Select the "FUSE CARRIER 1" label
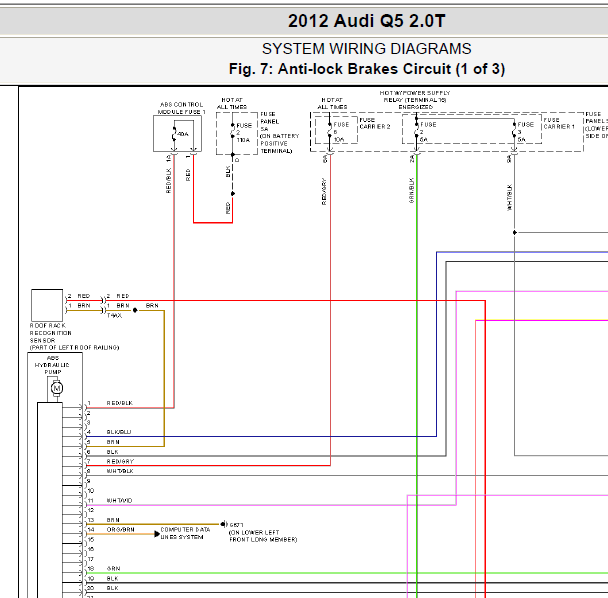Image resolution: width=608 pixels, height=598 pixels. coord(559,123)
